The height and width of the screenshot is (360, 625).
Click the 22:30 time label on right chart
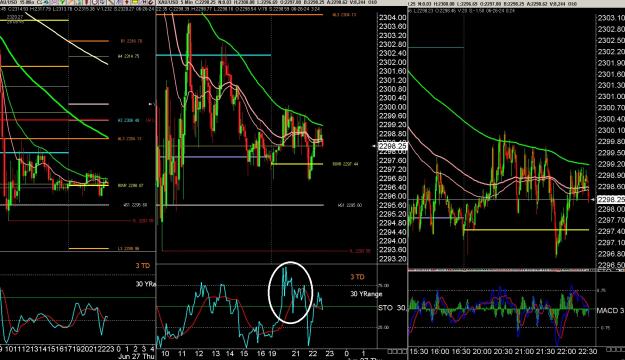588,352
